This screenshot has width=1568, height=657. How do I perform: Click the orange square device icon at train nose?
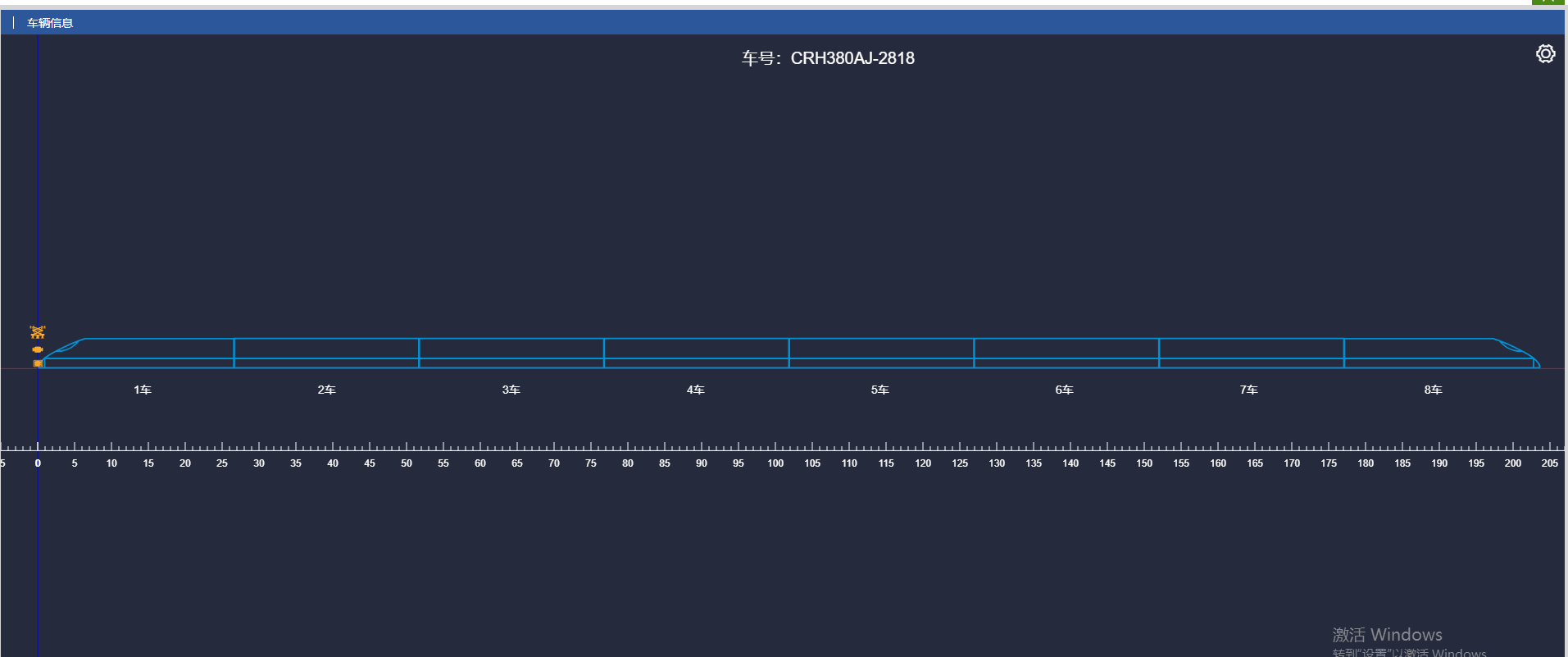(38, 363)
